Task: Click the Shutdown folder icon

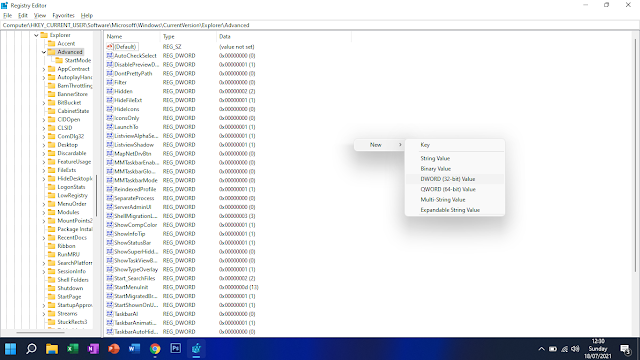Action: 51,288
